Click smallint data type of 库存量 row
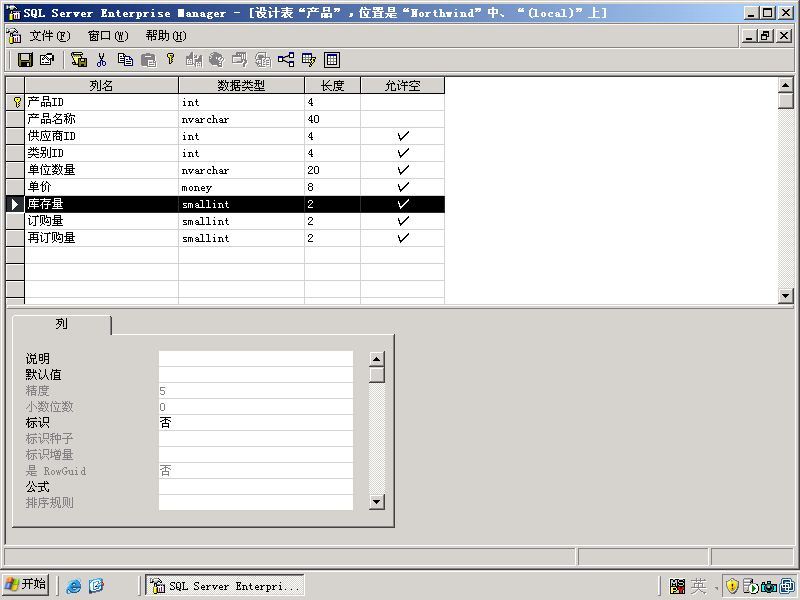Screen dimensions: 800x600 241,204
